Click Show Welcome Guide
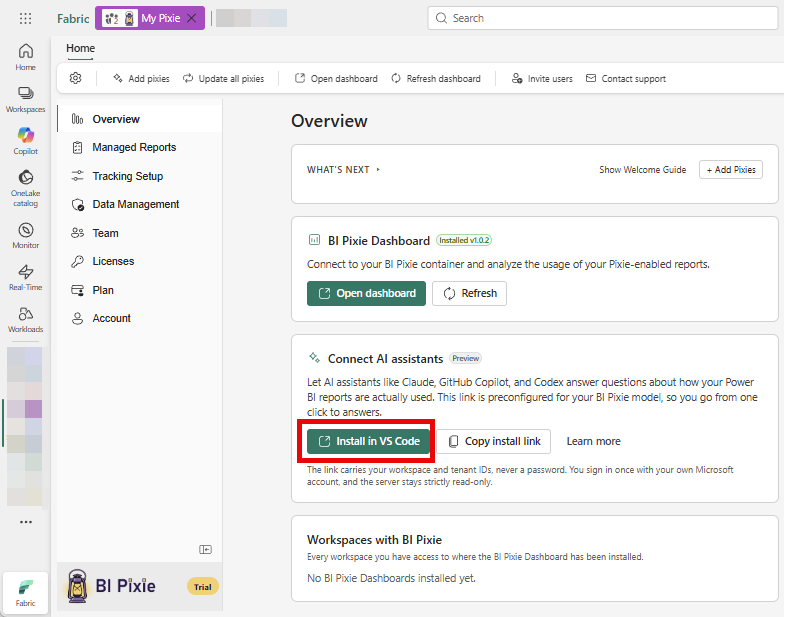The width and height of the screenshot is (794, 617). (643, 170)
